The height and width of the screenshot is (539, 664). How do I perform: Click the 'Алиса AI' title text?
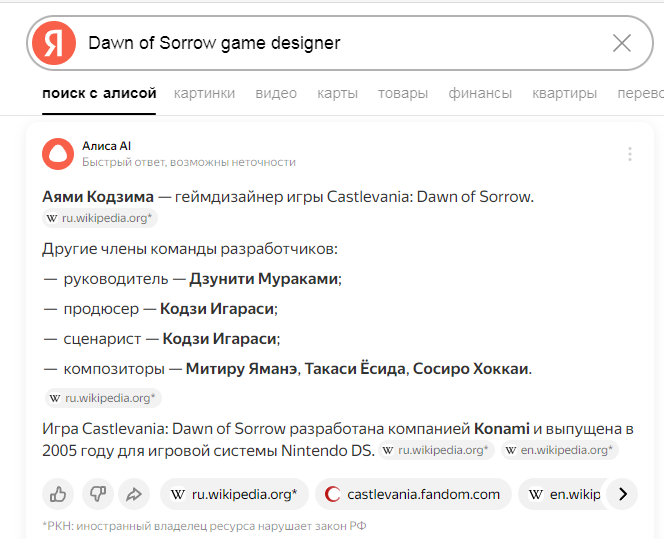106,146
